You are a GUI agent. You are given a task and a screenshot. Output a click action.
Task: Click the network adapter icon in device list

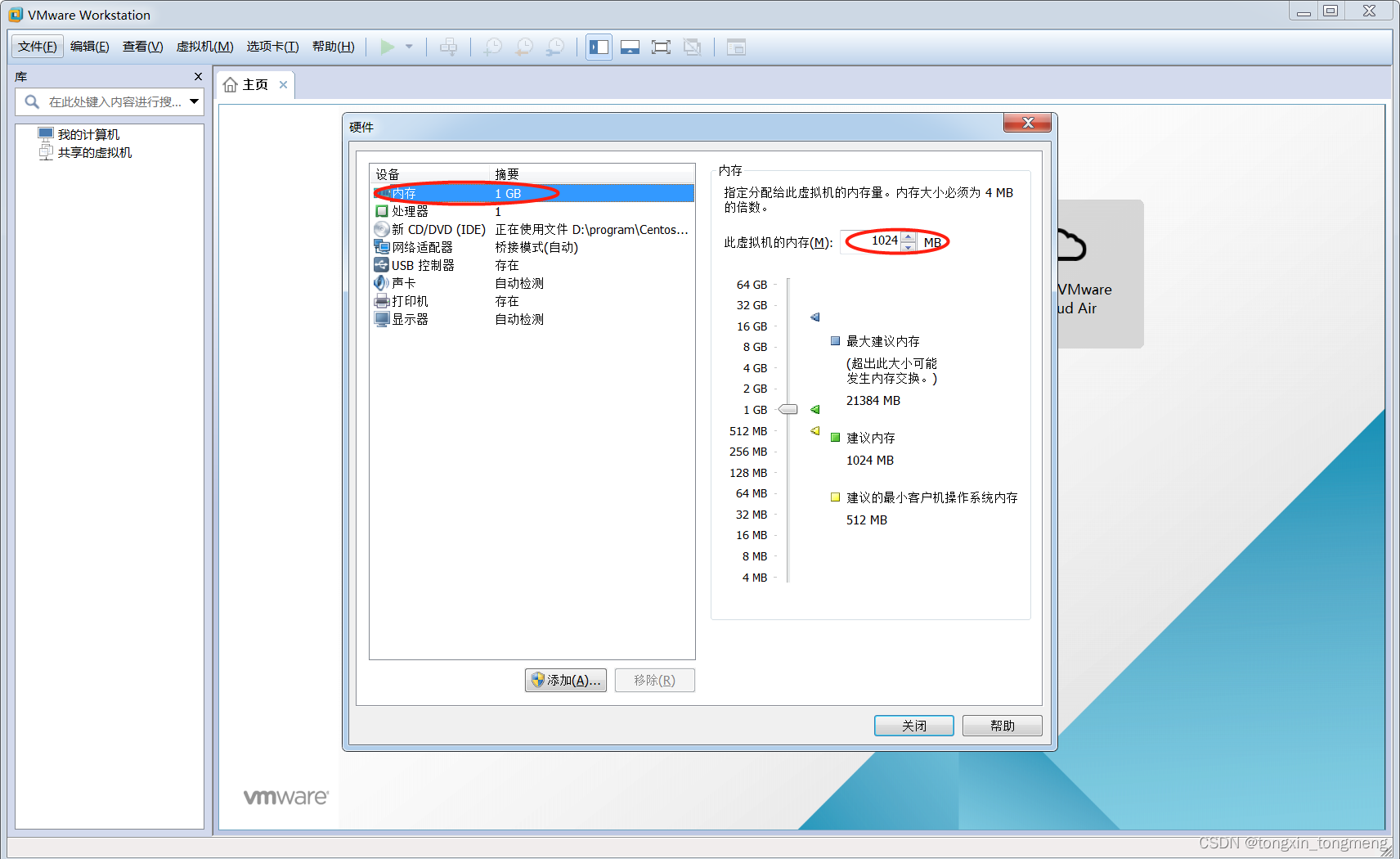tap(382, 247)
